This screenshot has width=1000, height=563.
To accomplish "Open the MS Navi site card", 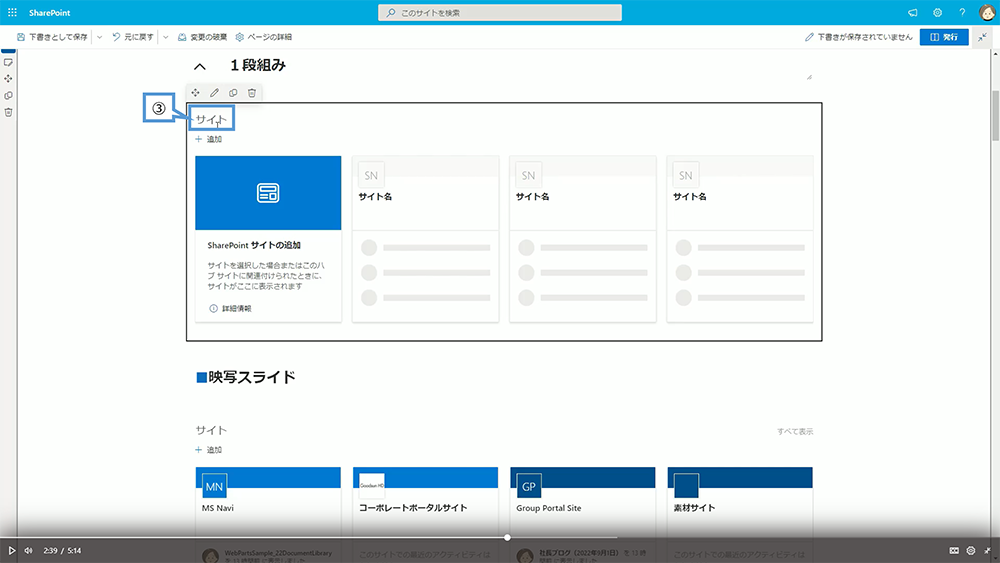I will point(268,504).
